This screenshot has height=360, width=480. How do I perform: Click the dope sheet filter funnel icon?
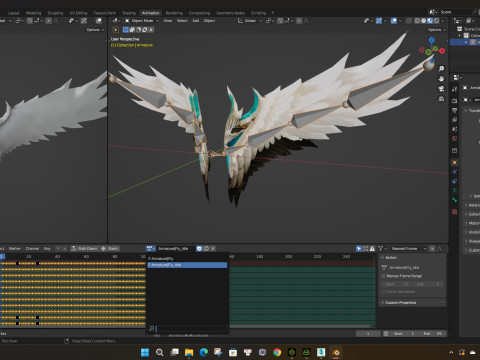[x=380, y=249]
